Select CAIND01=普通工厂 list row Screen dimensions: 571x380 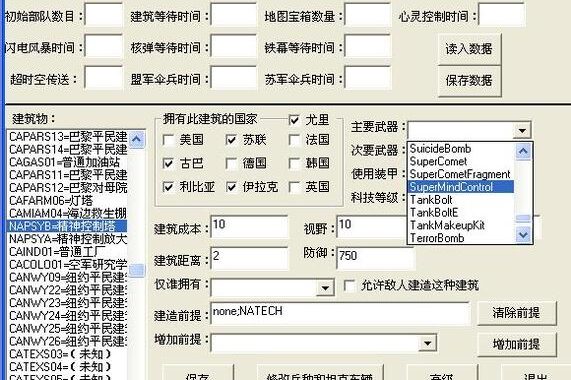pos(68,252)
